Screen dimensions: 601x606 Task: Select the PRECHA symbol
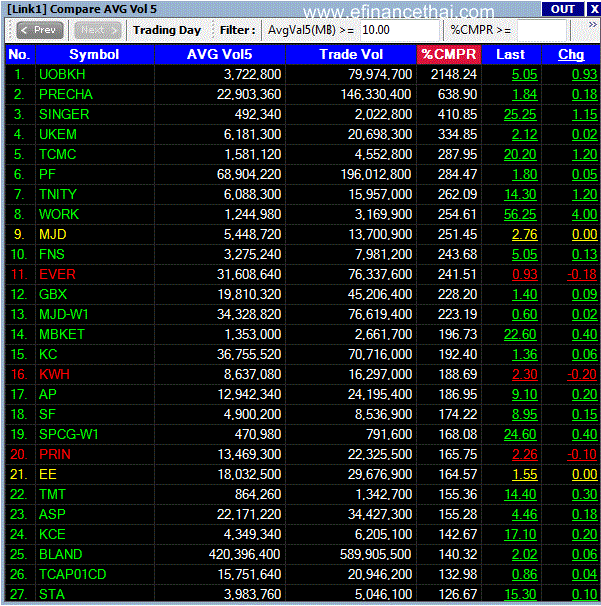click(x=66, y=95)
